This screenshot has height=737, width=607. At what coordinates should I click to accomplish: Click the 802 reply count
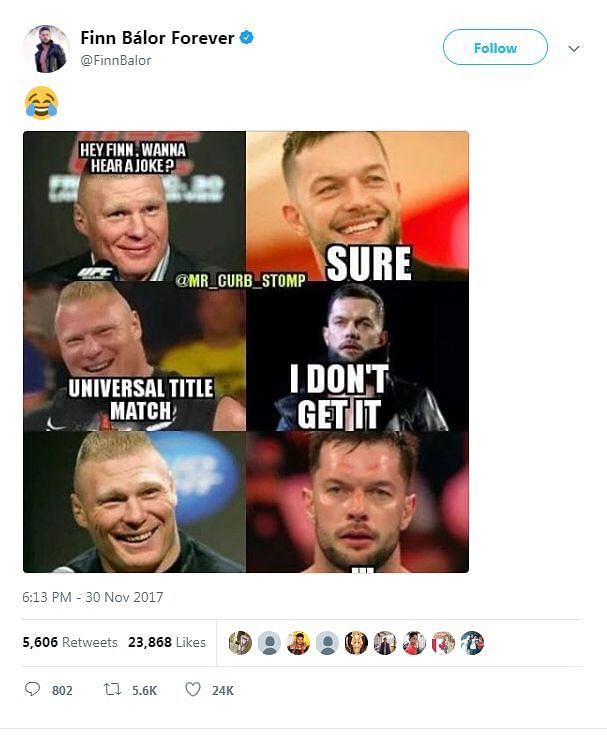(62, 690)
